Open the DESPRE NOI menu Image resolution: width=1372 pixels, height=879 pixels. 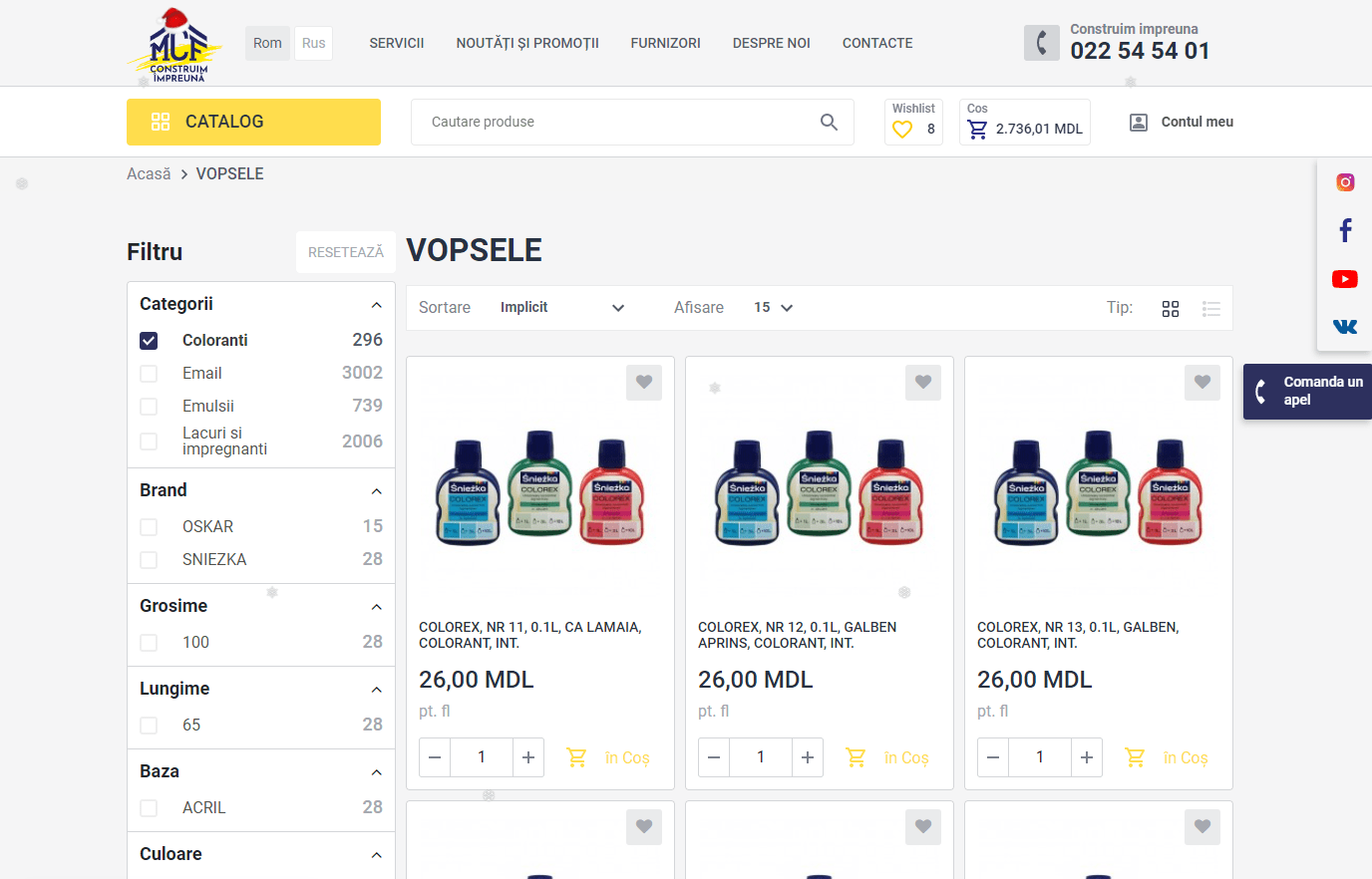point(771,43)
